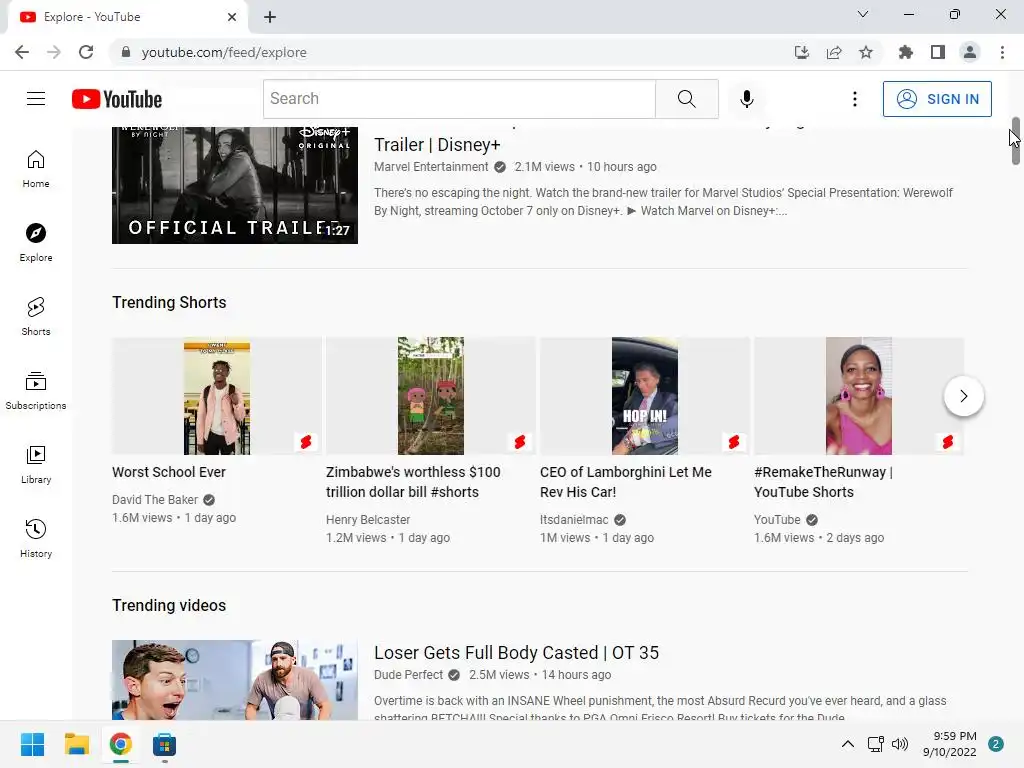The image size is (1024, 768).
Task: Open History in the sidebar
Action: coord(36,539)
